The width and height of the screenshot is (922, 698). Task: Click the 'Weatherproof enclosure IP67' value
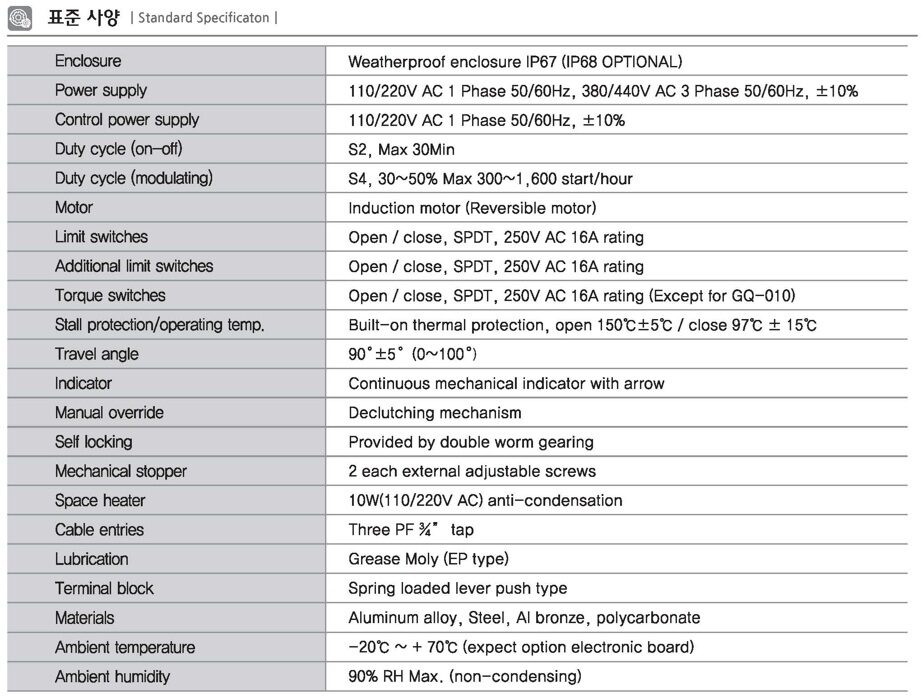tap(515, 62)
